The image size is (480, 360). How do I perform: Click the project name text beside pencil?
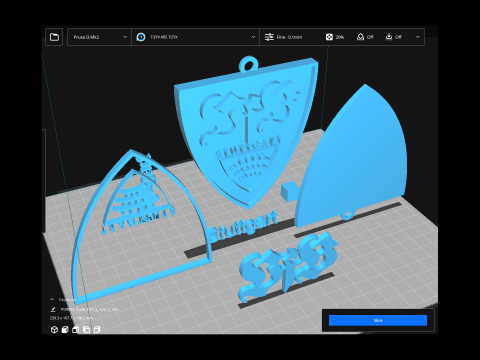(89, 310)
